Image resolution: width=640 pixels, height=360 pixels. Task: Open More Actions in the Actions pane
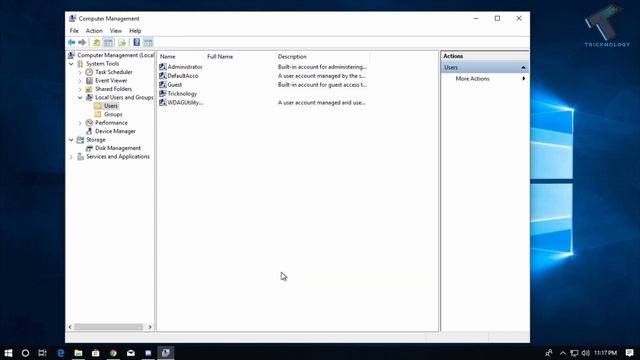click(472, 78)
